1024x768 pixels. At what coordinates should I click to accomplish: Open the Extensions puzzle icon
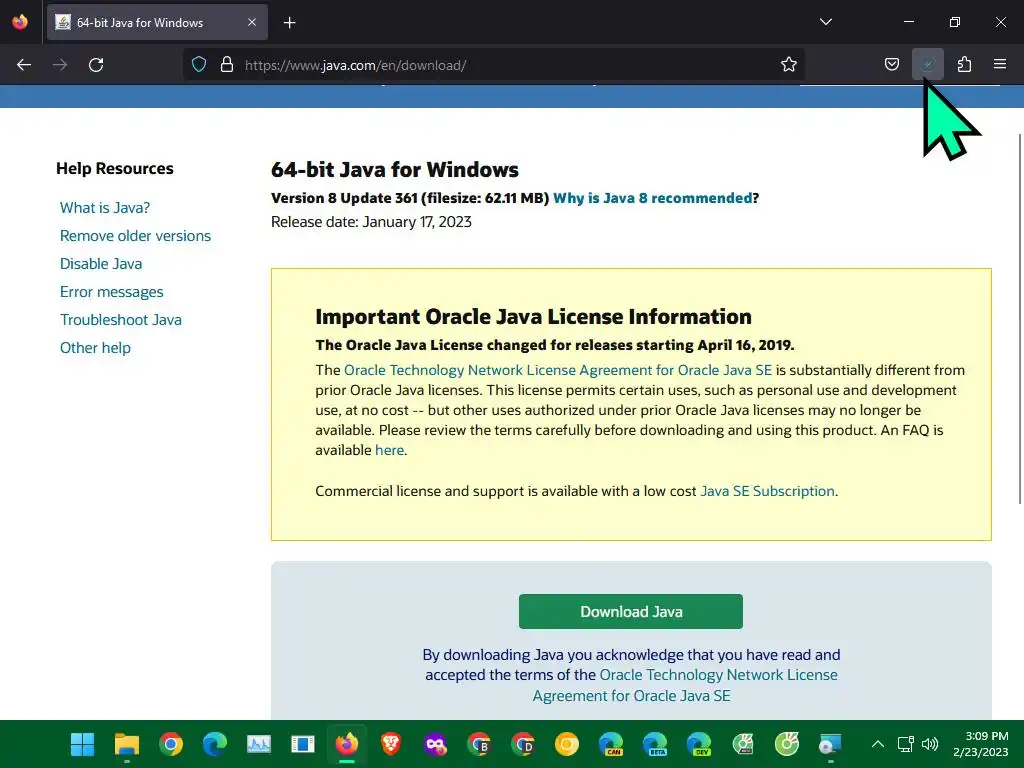click(x=964, y=65)
